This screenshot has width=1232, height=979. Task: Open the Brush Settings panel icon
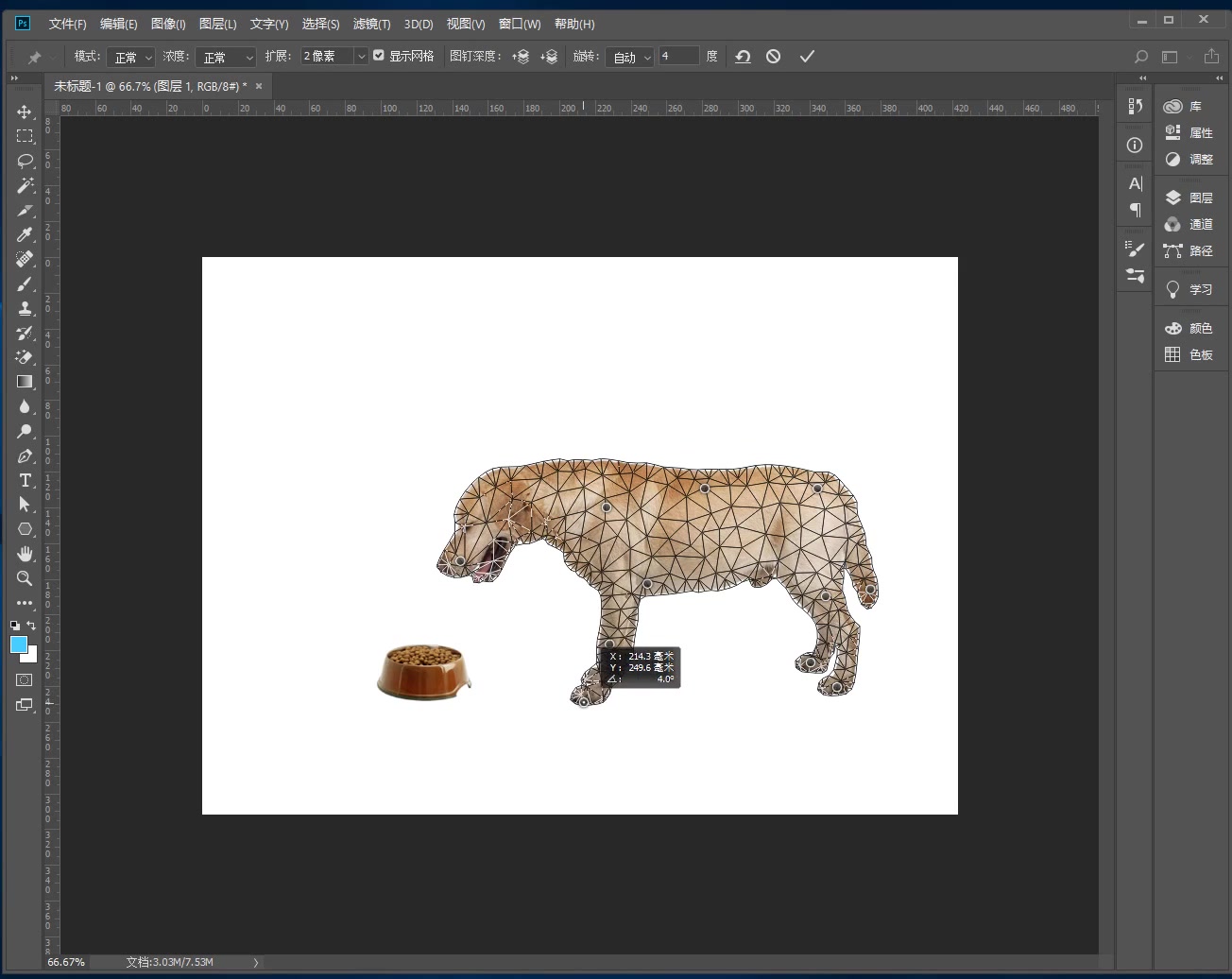click(1135, 249)
